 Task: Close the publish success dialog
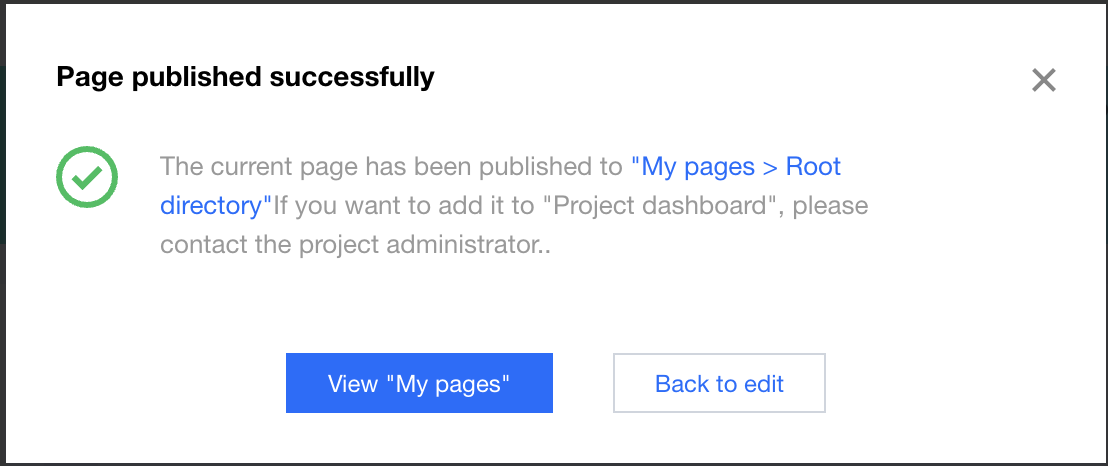(x=1043, y=80)
